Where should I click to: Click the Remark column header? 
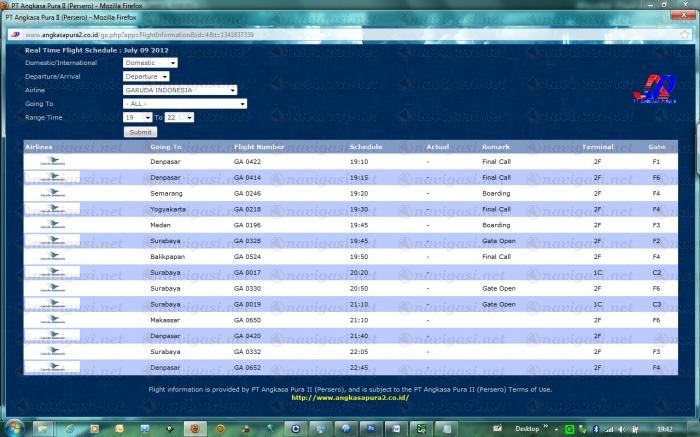click(495, 147)
